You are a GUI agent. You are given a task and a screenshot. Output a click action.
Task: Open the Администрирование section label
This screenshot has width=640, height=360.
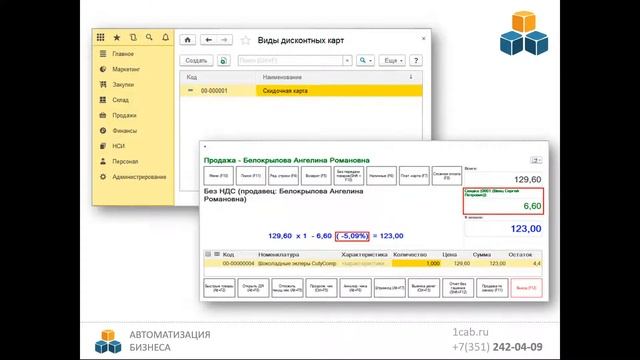[139, 177]
